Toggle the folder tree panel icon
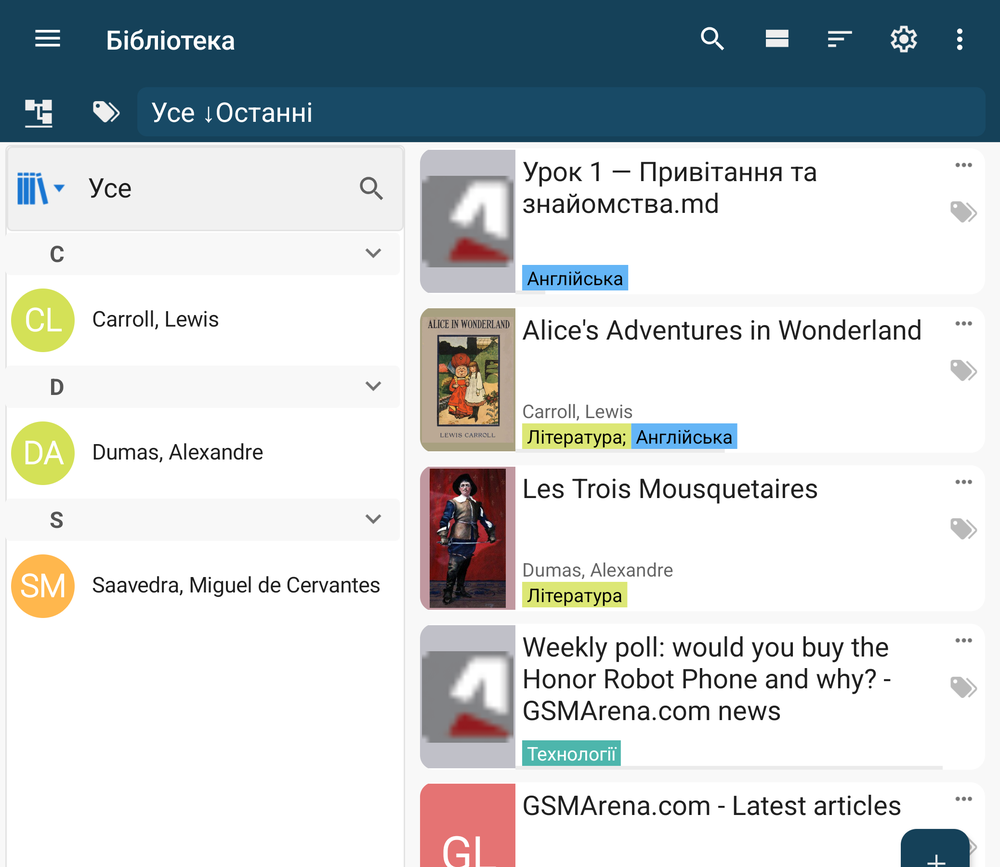The image size is (1000, 867). [x=39, y=113]
